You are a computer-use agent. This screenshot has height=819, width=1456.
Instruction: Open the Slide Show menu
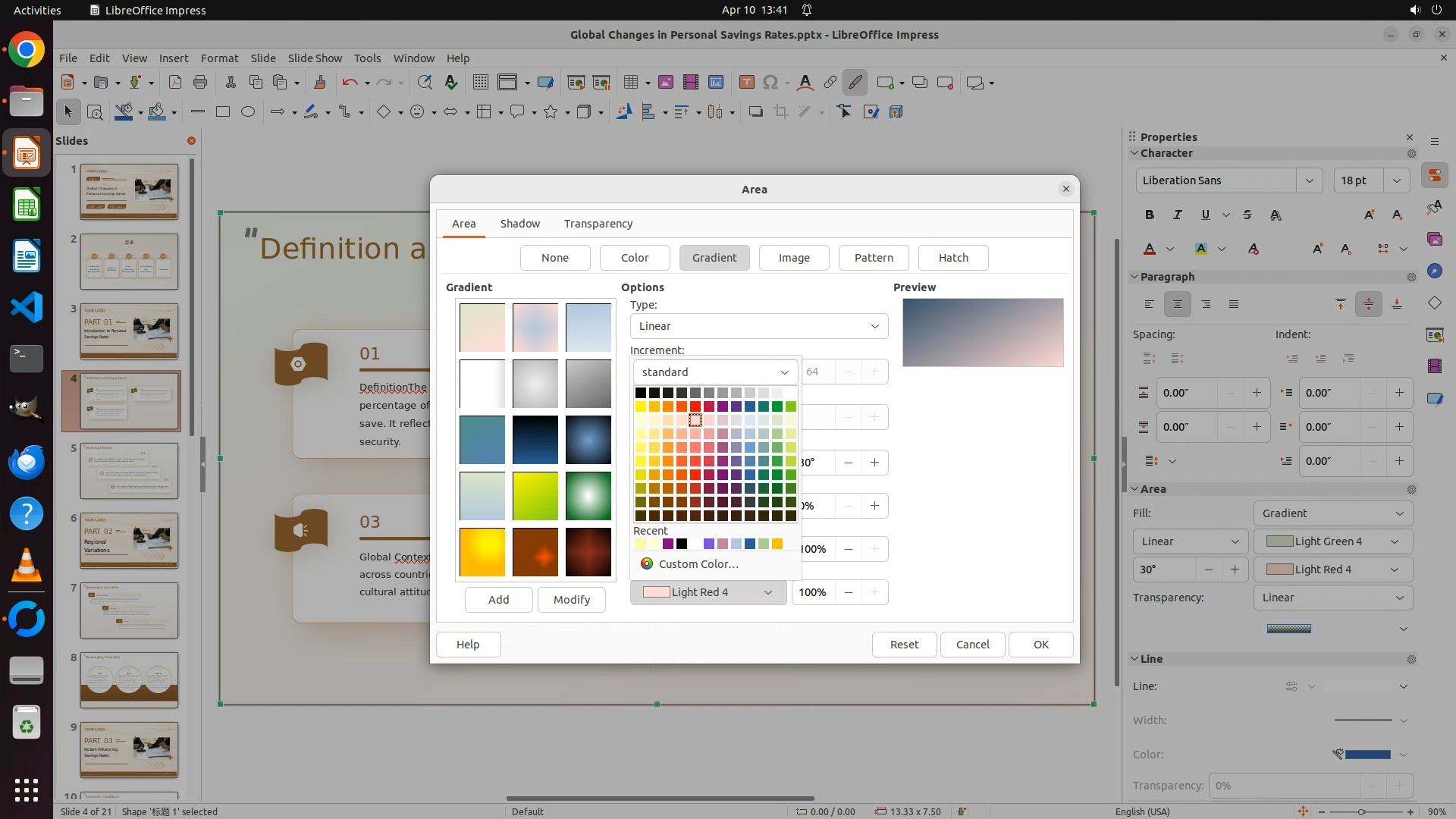point(315,58)
